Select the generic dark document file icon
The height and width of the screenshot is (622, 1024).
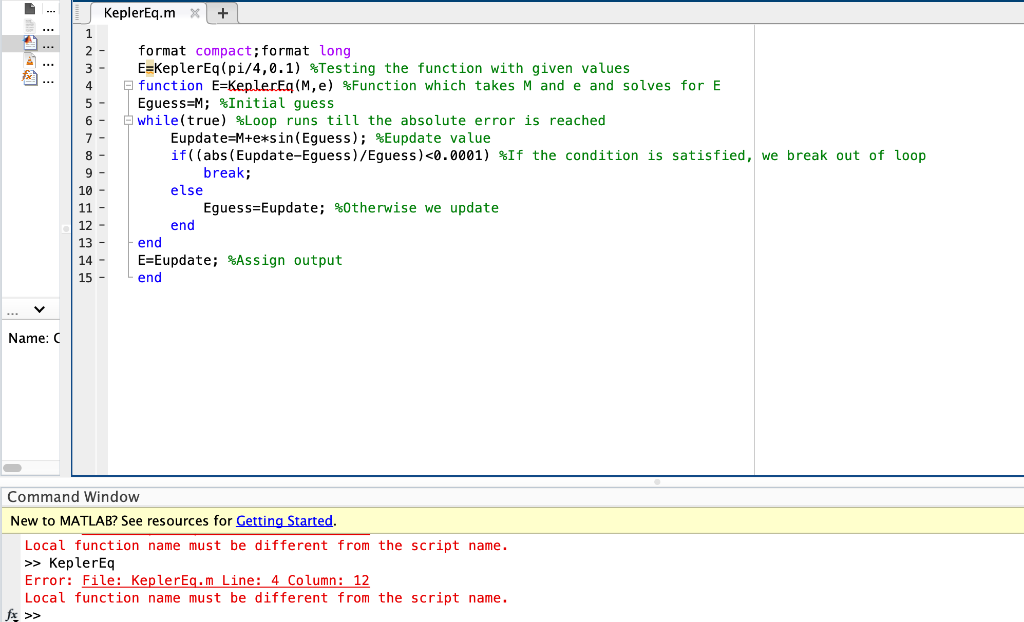[x=29, y=8]
